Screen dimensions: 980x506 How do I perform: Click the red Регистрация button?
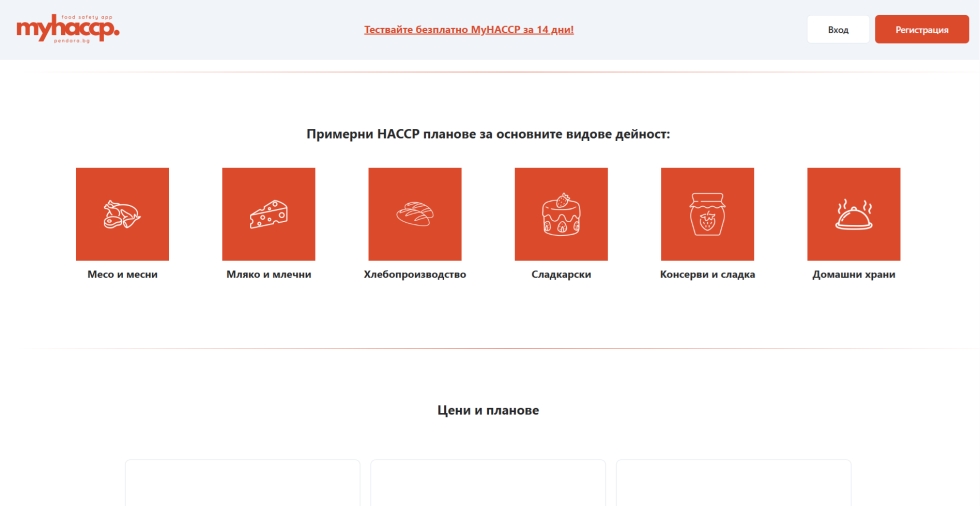[921, 30]
